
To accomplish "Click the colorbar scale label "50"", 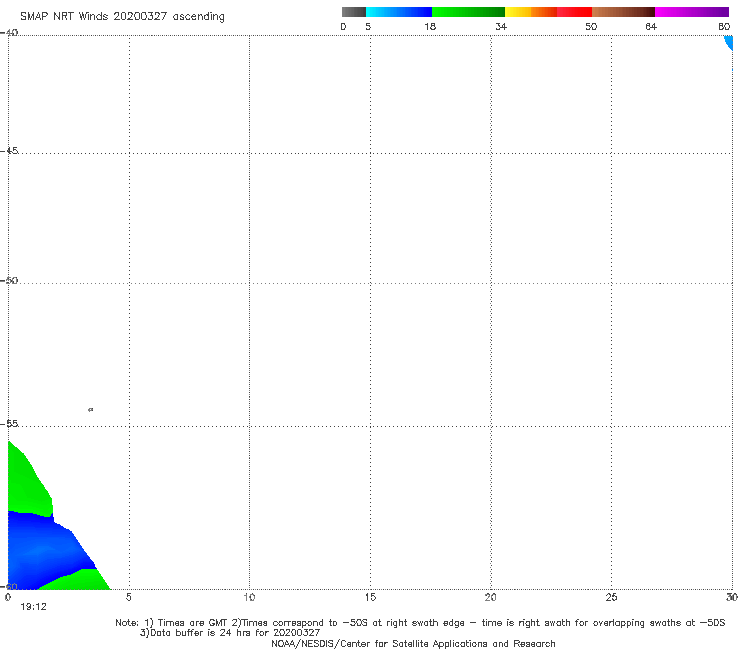I will pos(591,26).
